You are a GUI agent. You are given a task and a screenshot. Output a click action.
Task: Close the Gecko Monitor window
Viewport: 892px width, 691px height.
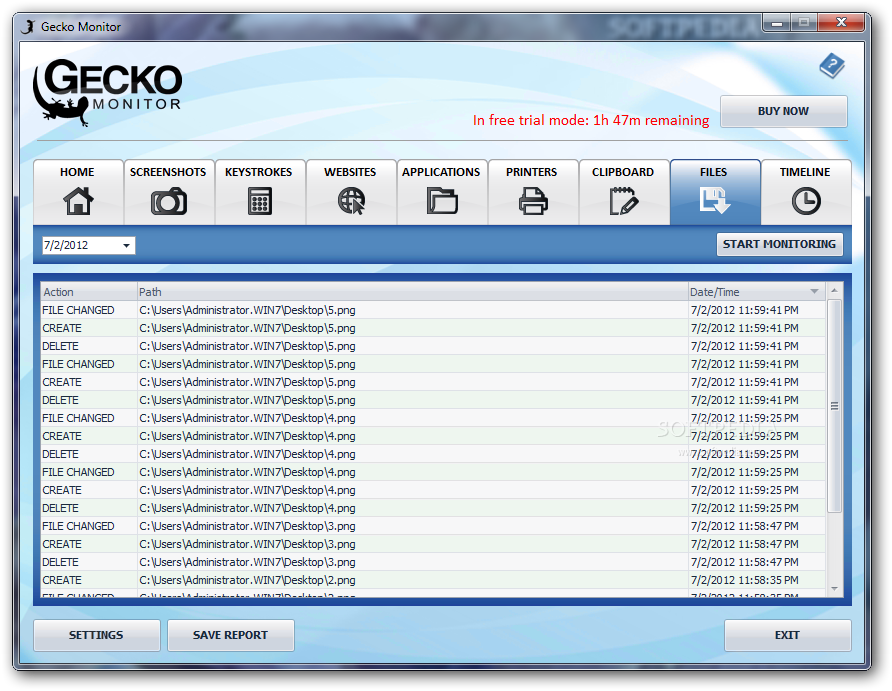(841, 23)
